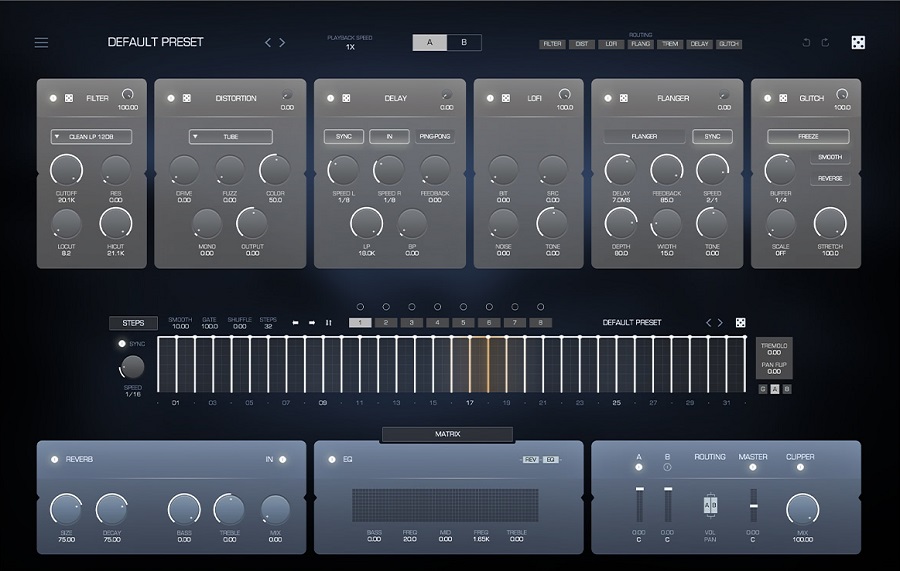The height and width of the screenshot is (571, 900).
Task: Go to next preset using top right chevron
Action: [x=282, y=43]
